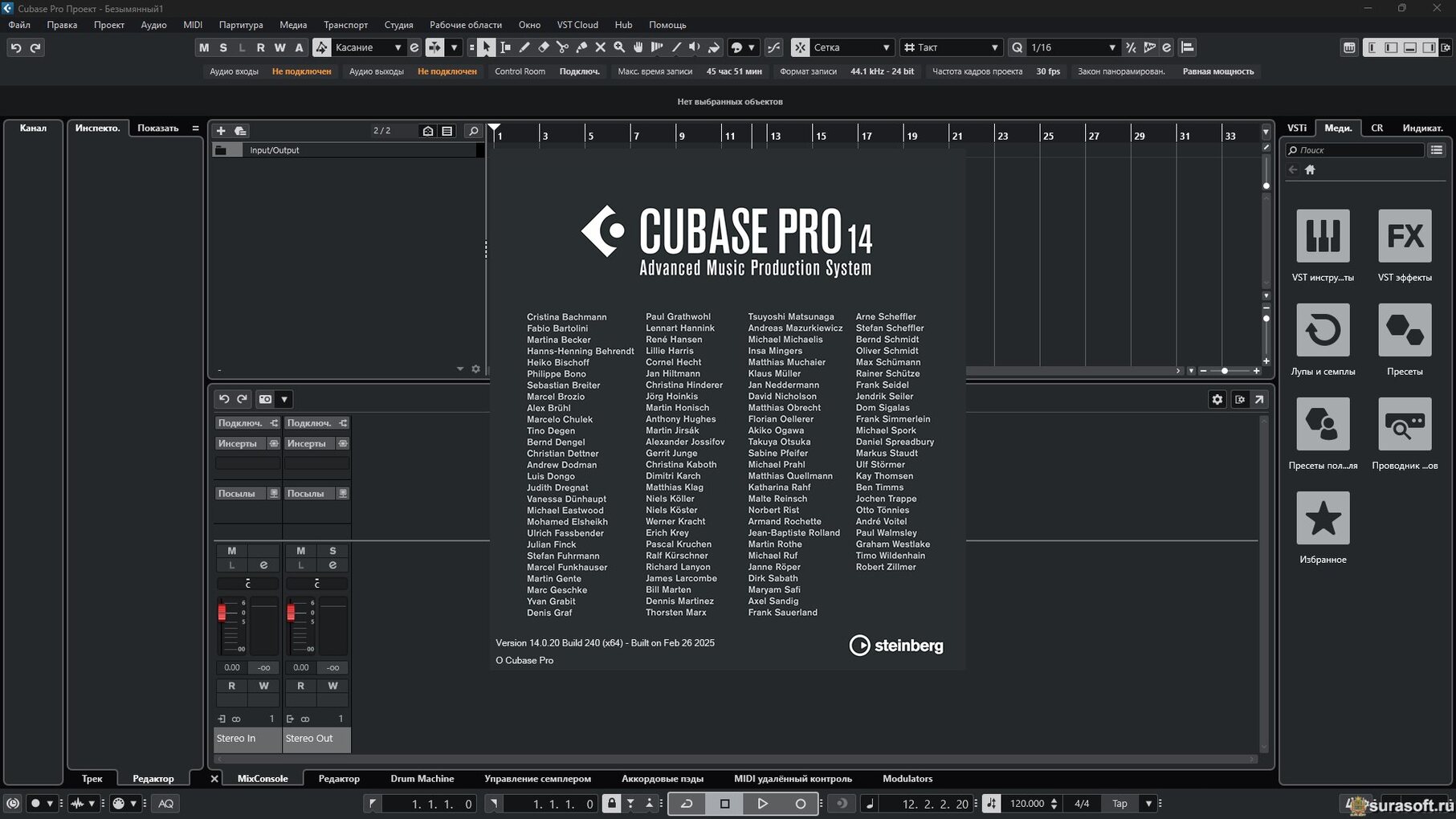Image resolution: width=1456 pixels, height=819 pixels.
Task: Open the file browser tile
Action: 1405,424
